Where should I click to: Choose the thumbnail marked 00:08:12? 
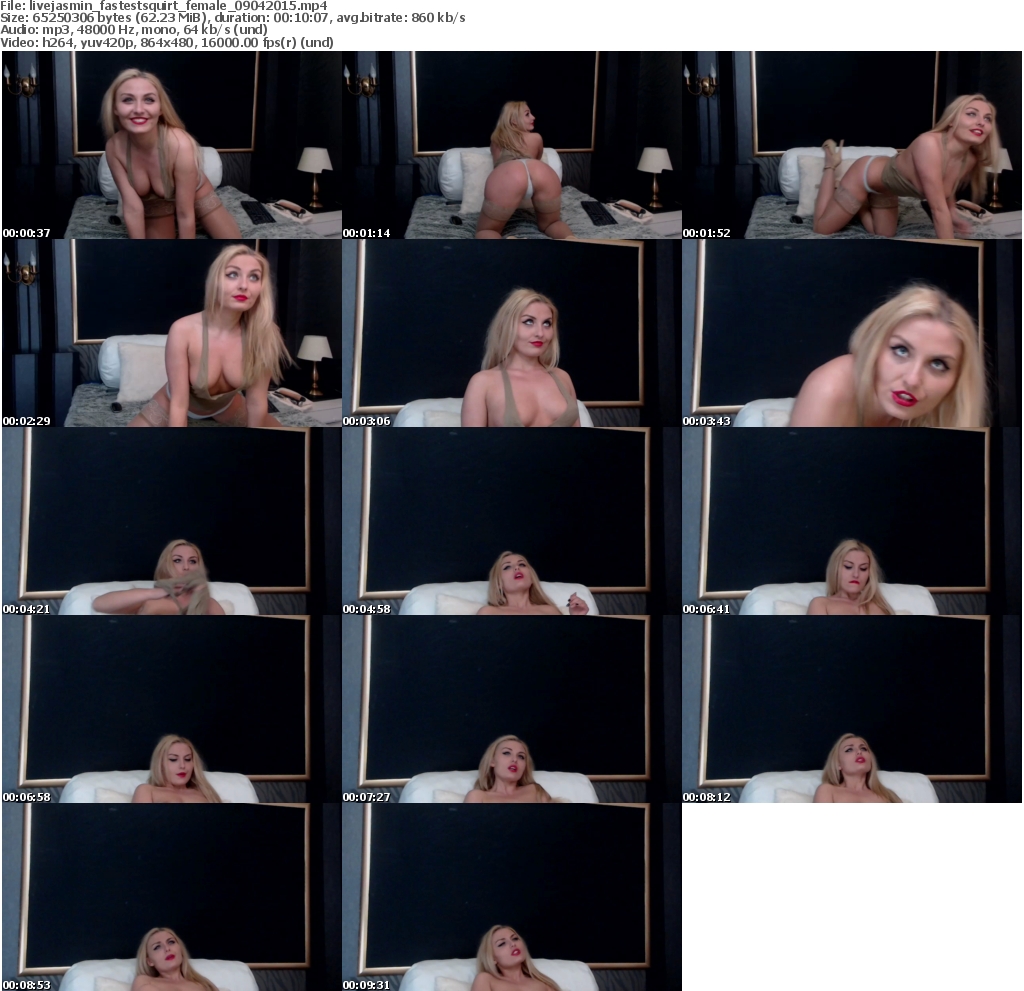(852, 709)
